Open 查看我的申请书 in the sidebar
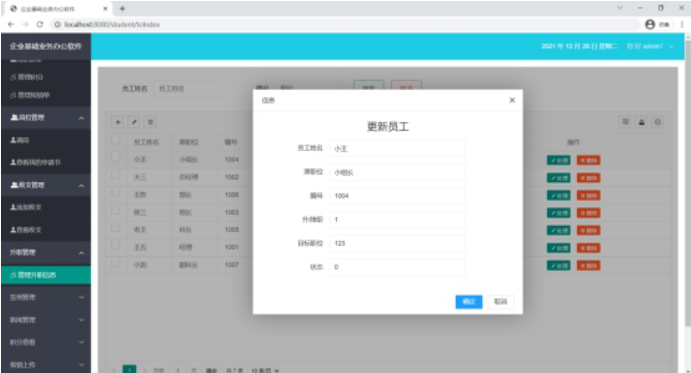The width and height of the screenshot is (691, 373). [46, 163]
